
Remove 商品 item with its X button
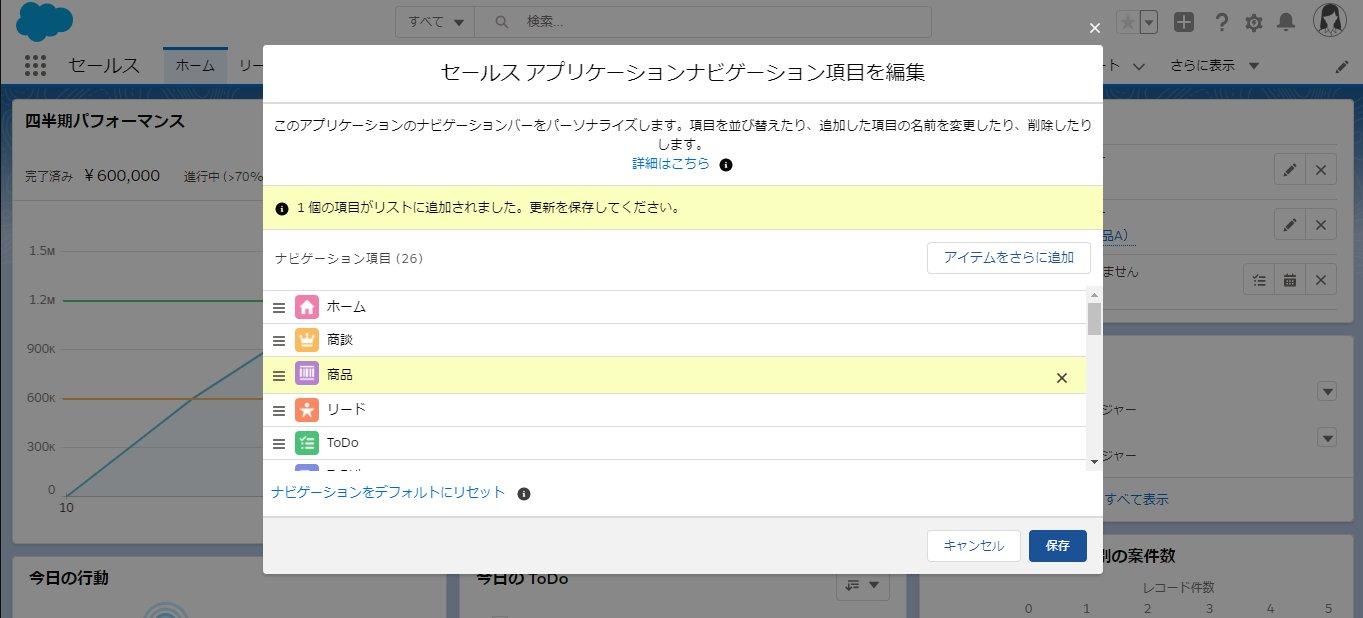tap(1062, 378)
